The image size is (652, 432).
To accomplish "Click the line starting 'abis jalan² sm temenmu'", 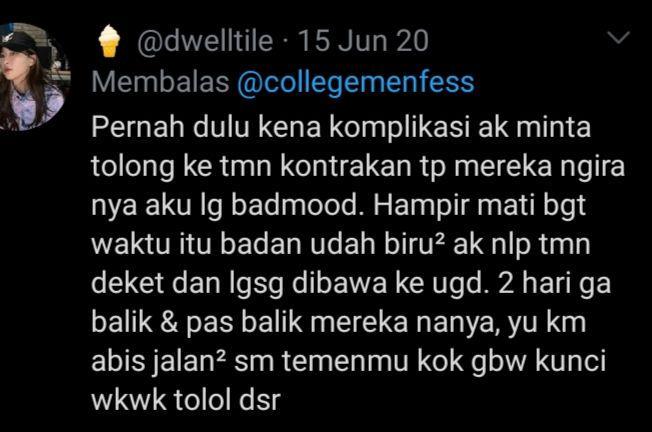I will 348,363.
